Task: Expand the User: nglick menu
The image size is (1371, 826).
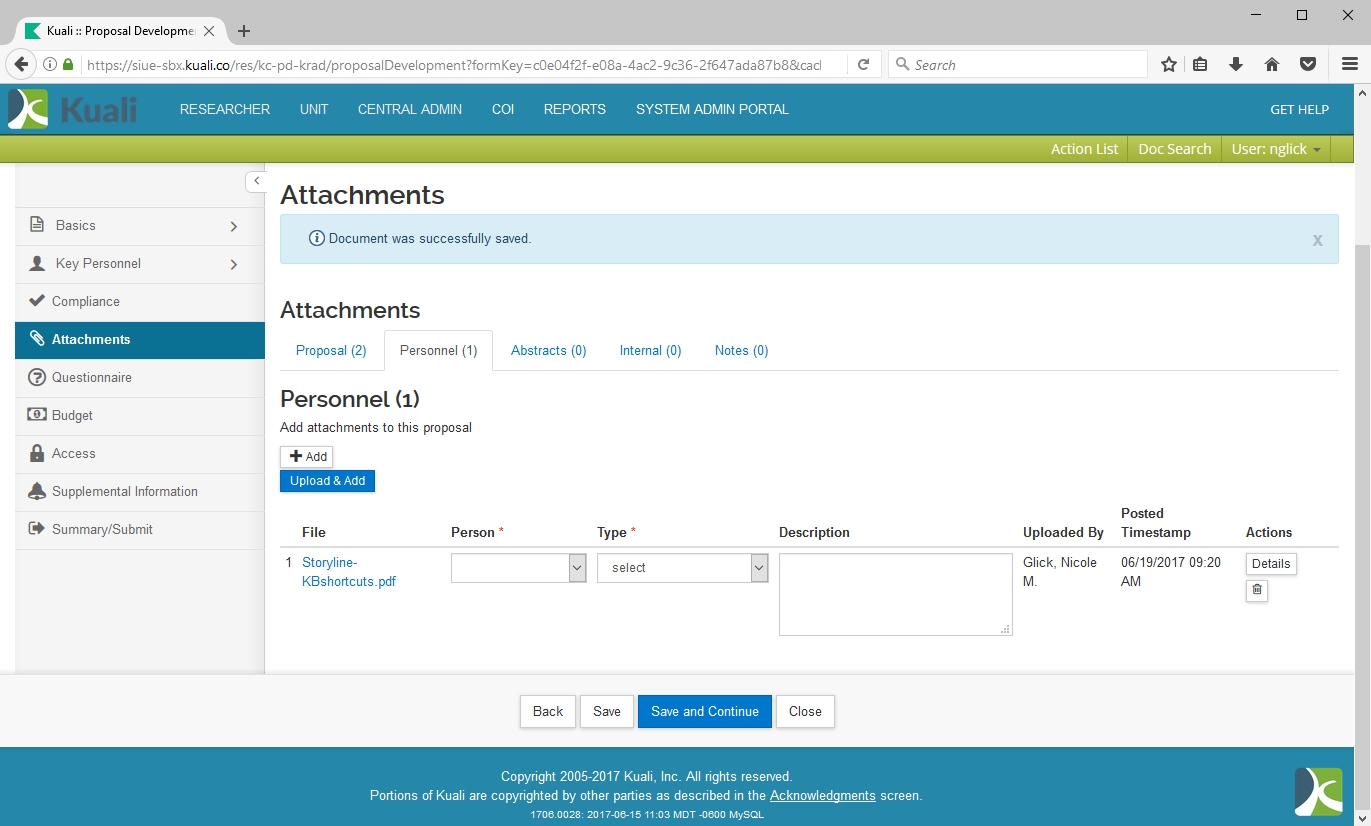Action: tap(1275, 149)
